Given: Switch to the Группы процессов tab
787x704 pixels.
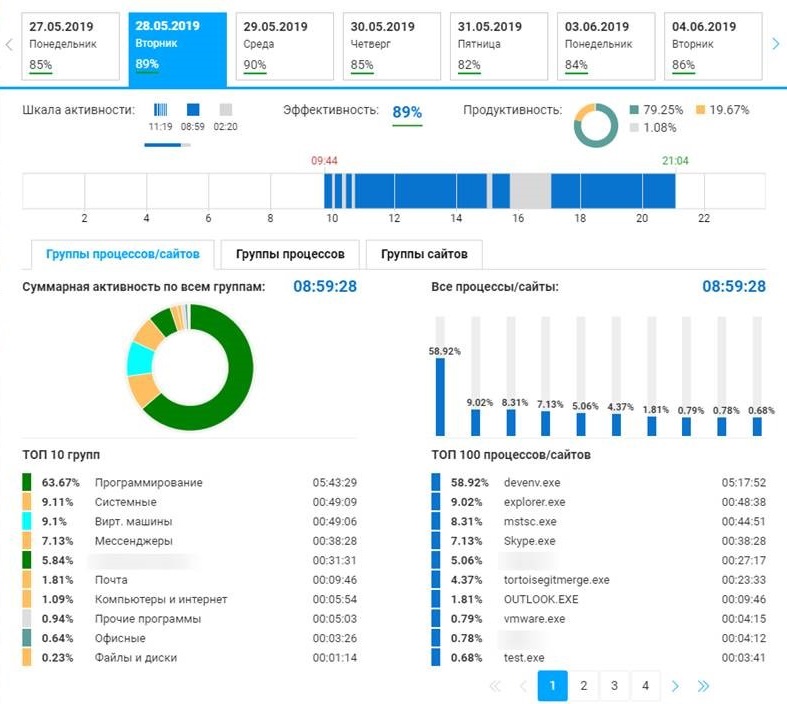Looking at the screenshot, I should 290,254.
